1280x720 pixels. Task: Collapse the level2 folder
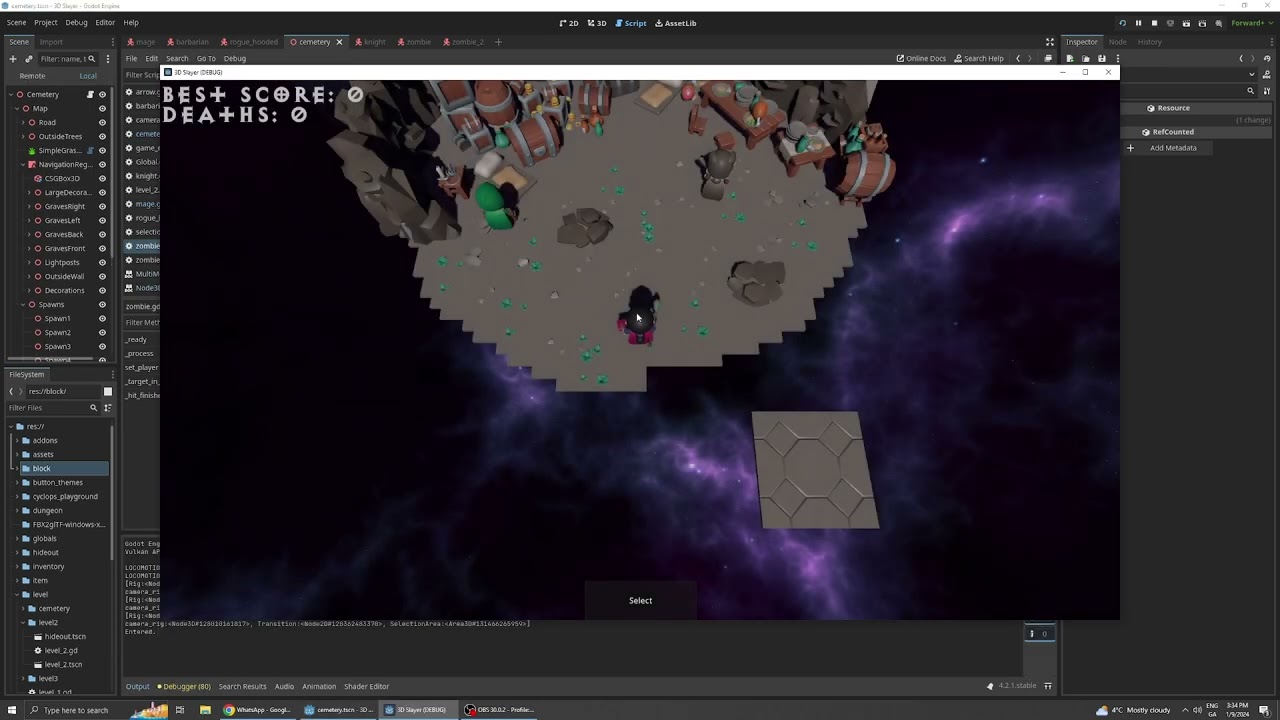[x=23, y=622]
